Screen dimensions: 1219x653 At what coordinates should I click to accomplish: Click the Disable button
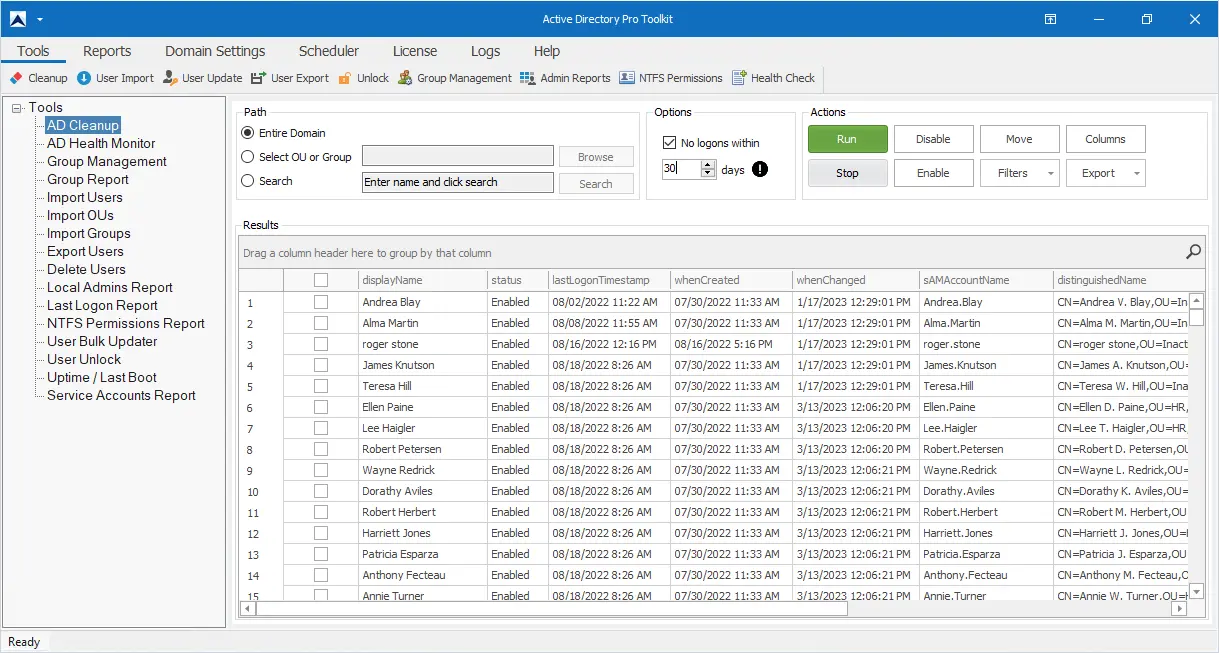coord(933,139)
